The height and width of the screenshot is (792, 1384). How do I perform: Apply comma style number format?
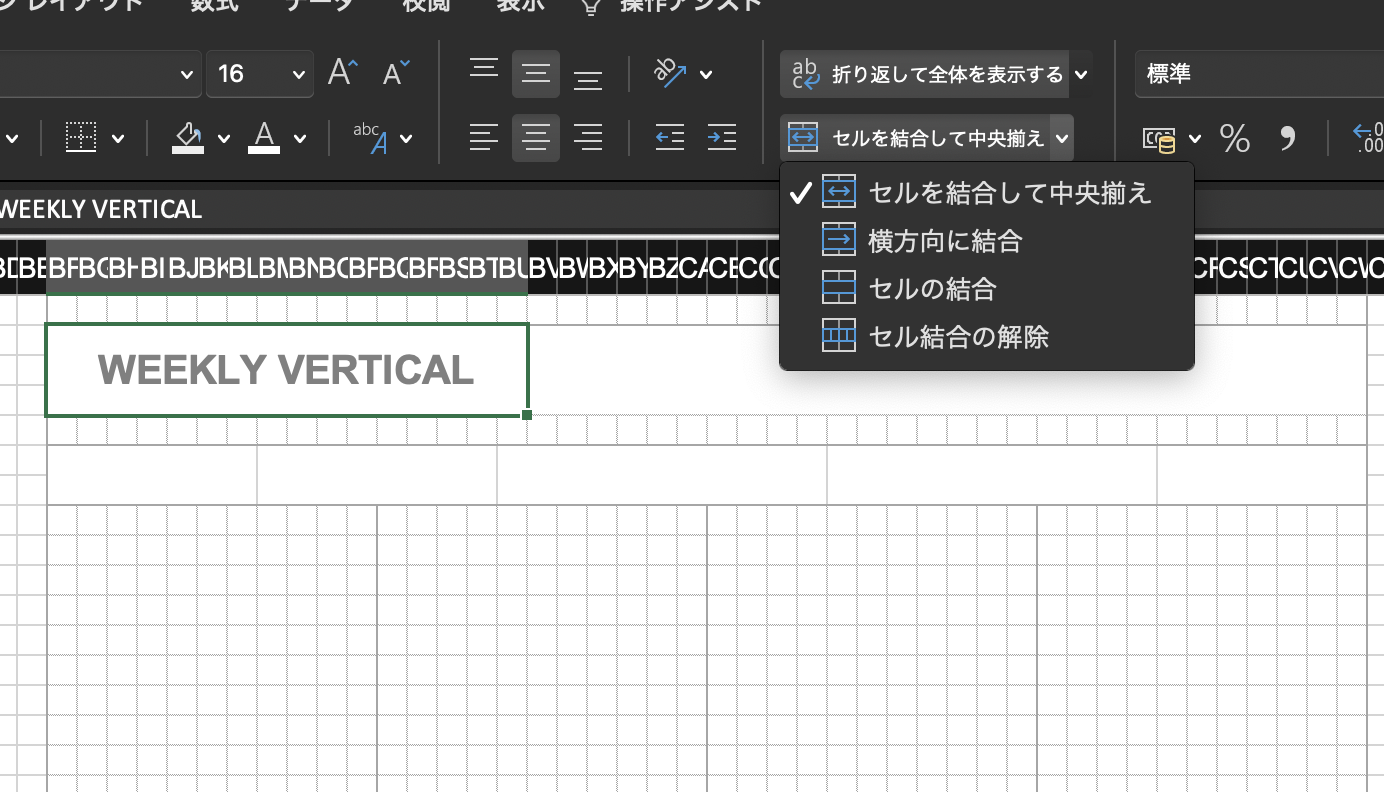[1288, 138]
